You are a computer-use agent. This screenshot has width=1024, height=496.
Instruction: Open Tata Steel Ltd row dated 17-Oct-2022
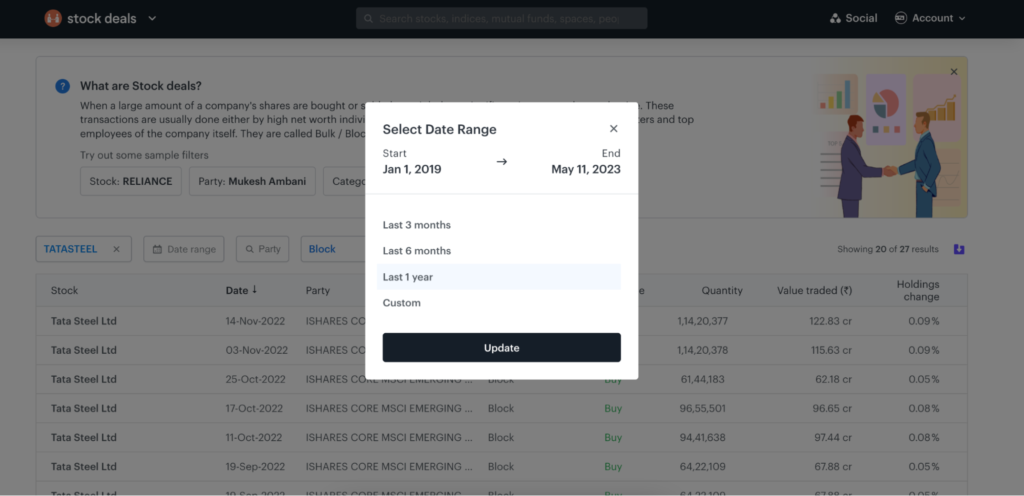[502, 409]
